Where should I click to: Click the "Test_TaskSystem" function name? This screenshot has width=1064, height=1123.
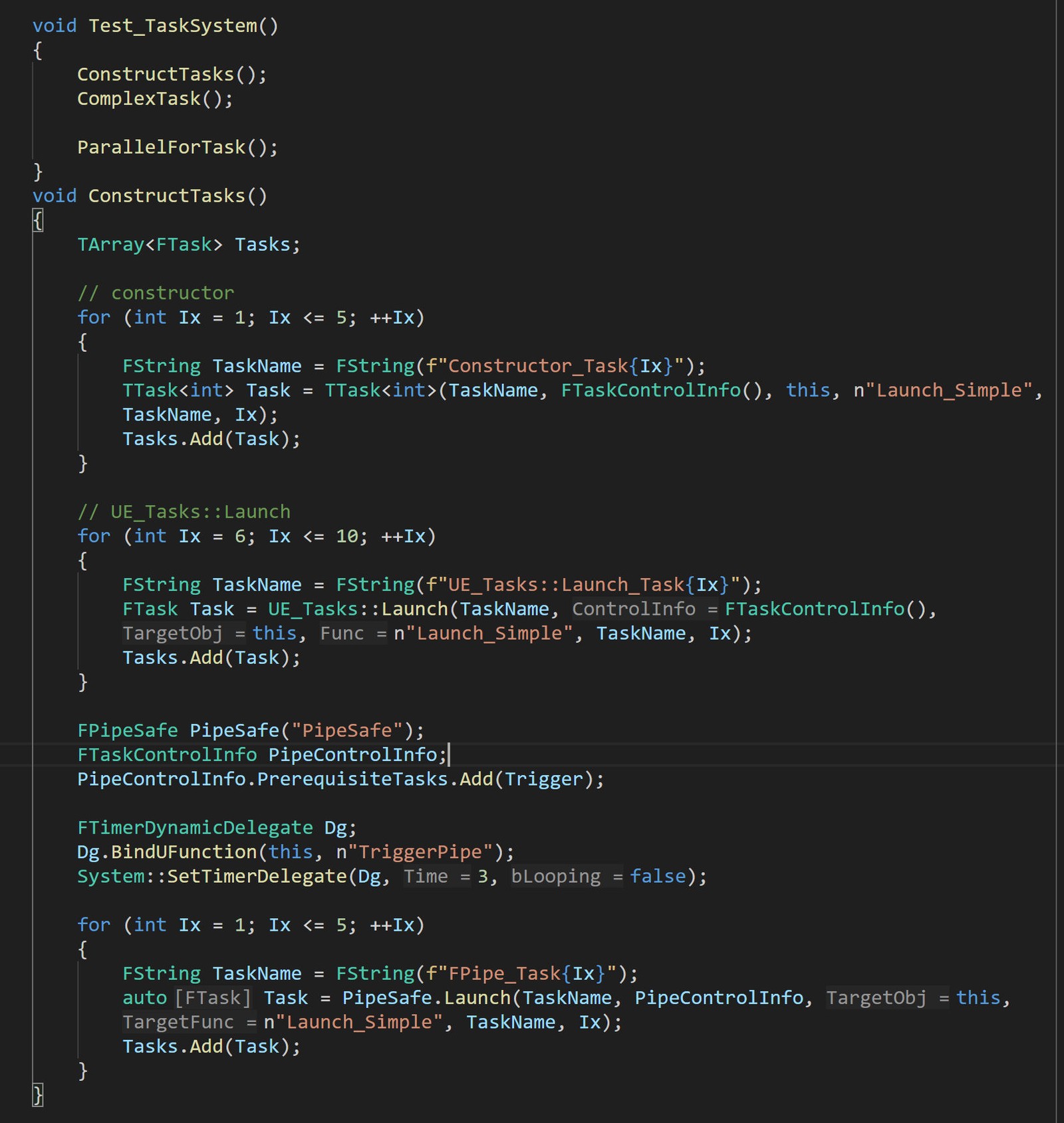coord(172,26)
